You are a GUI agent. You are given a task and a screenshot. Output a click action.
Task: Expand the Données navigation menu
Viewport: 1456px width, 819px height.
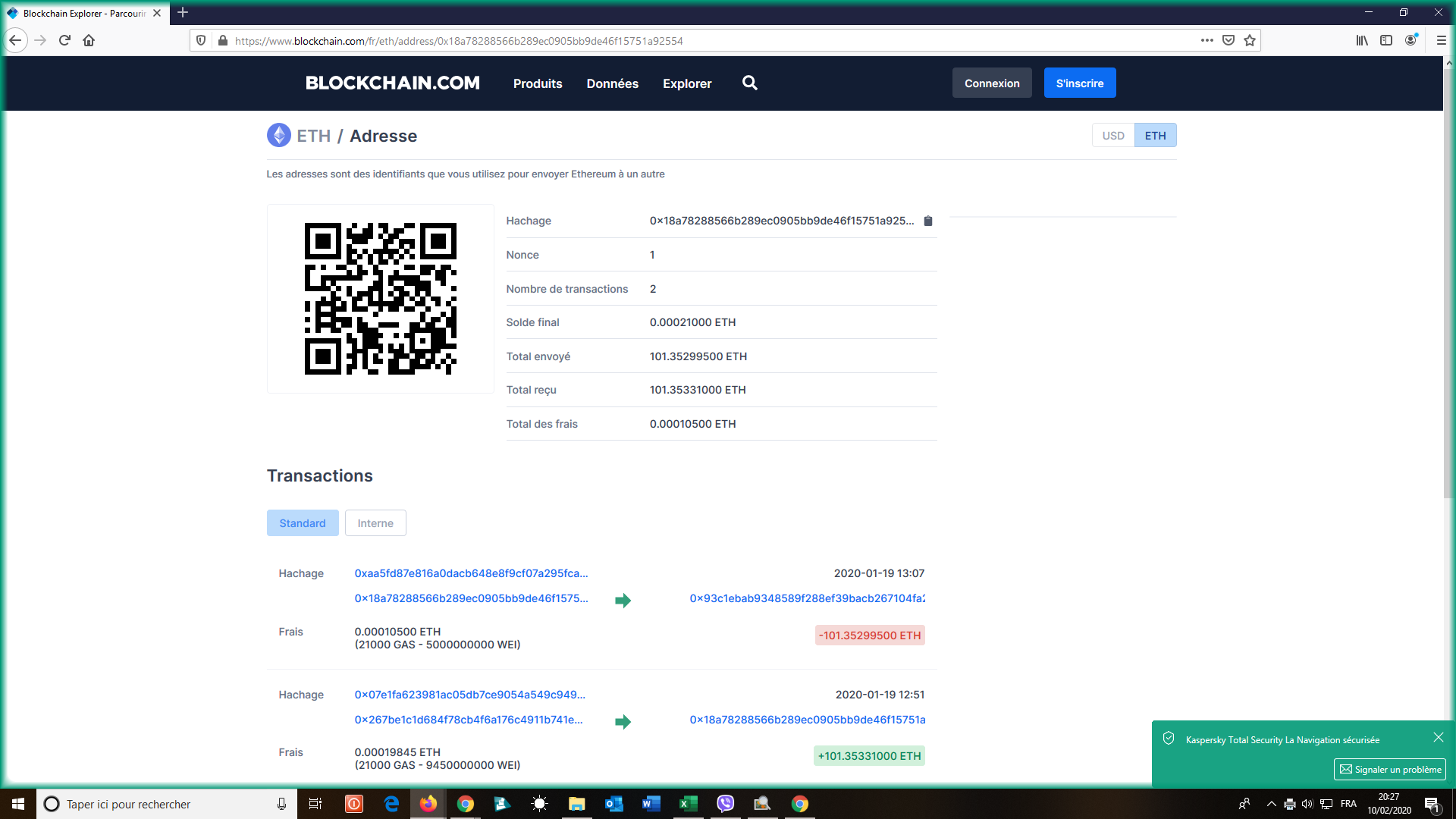point(612,83)
